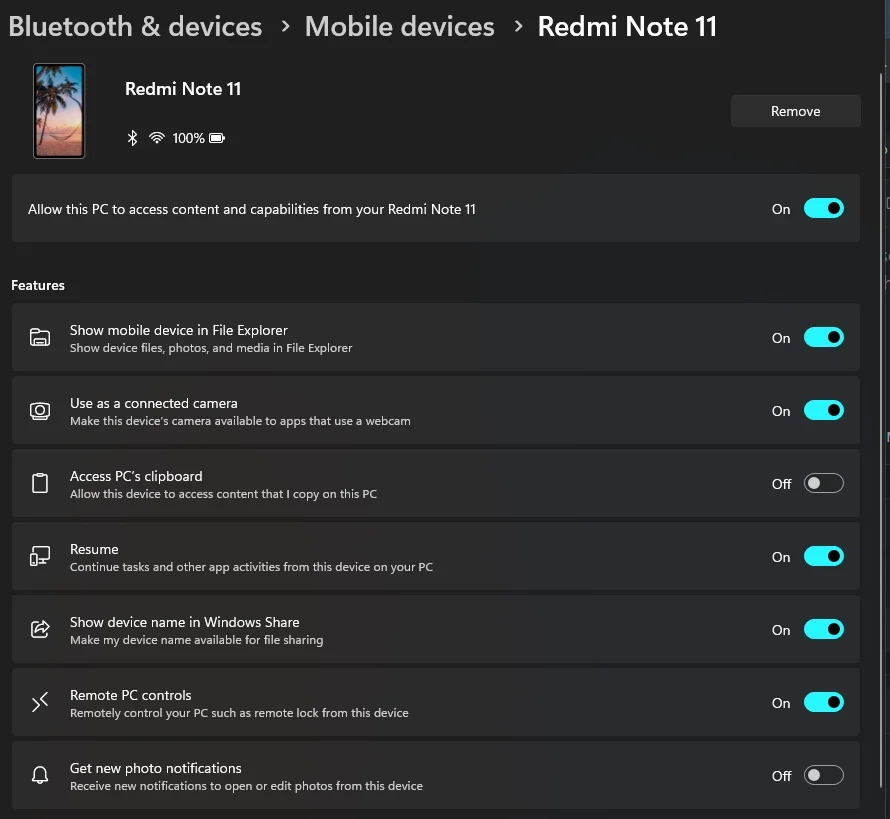
Task: Turn off PC access to Redmi Note 11 content
Action: coord(824,208)
